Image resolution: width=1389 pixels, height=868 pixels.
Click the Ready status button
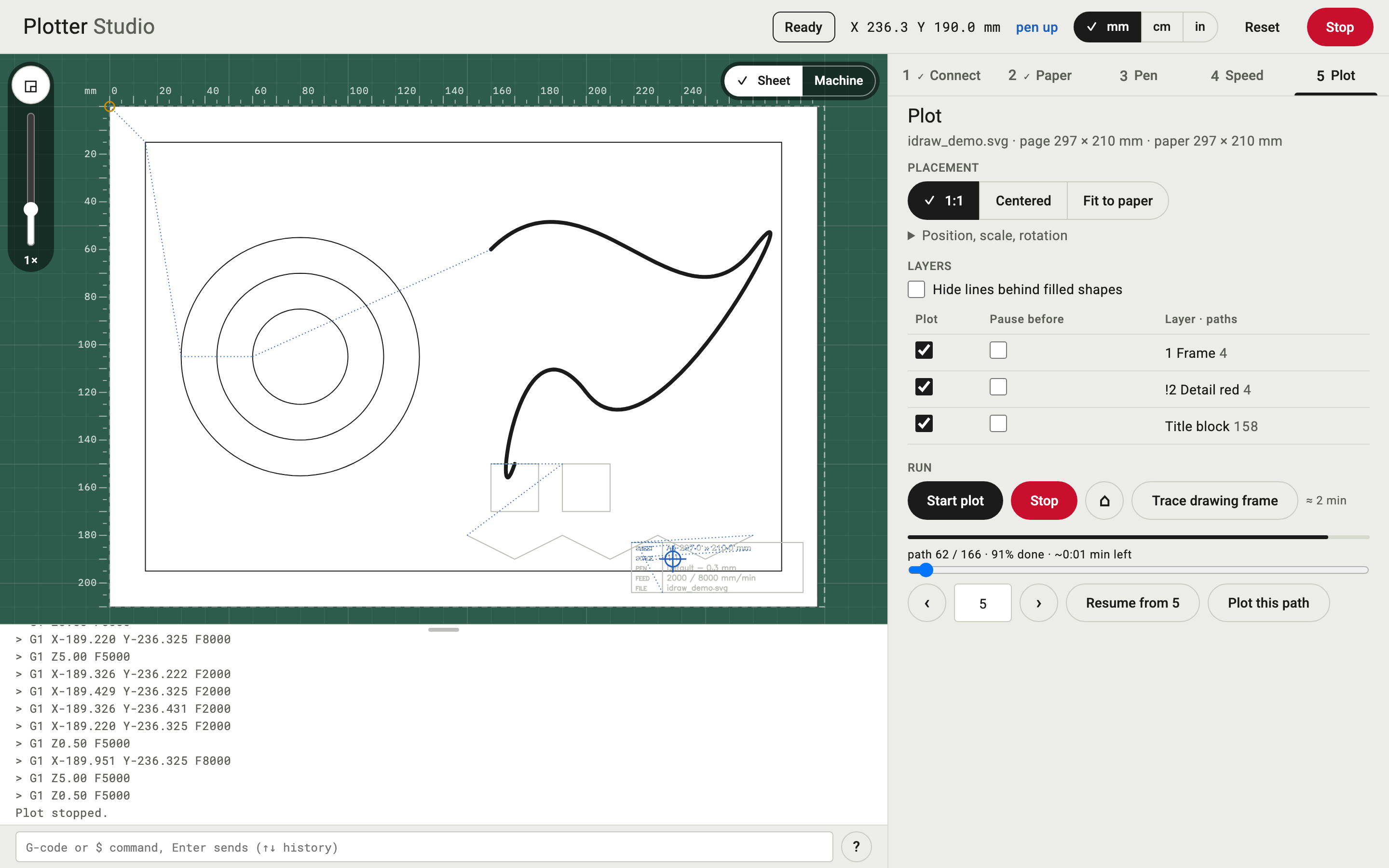pyautogui.click(x=803, y=27)
